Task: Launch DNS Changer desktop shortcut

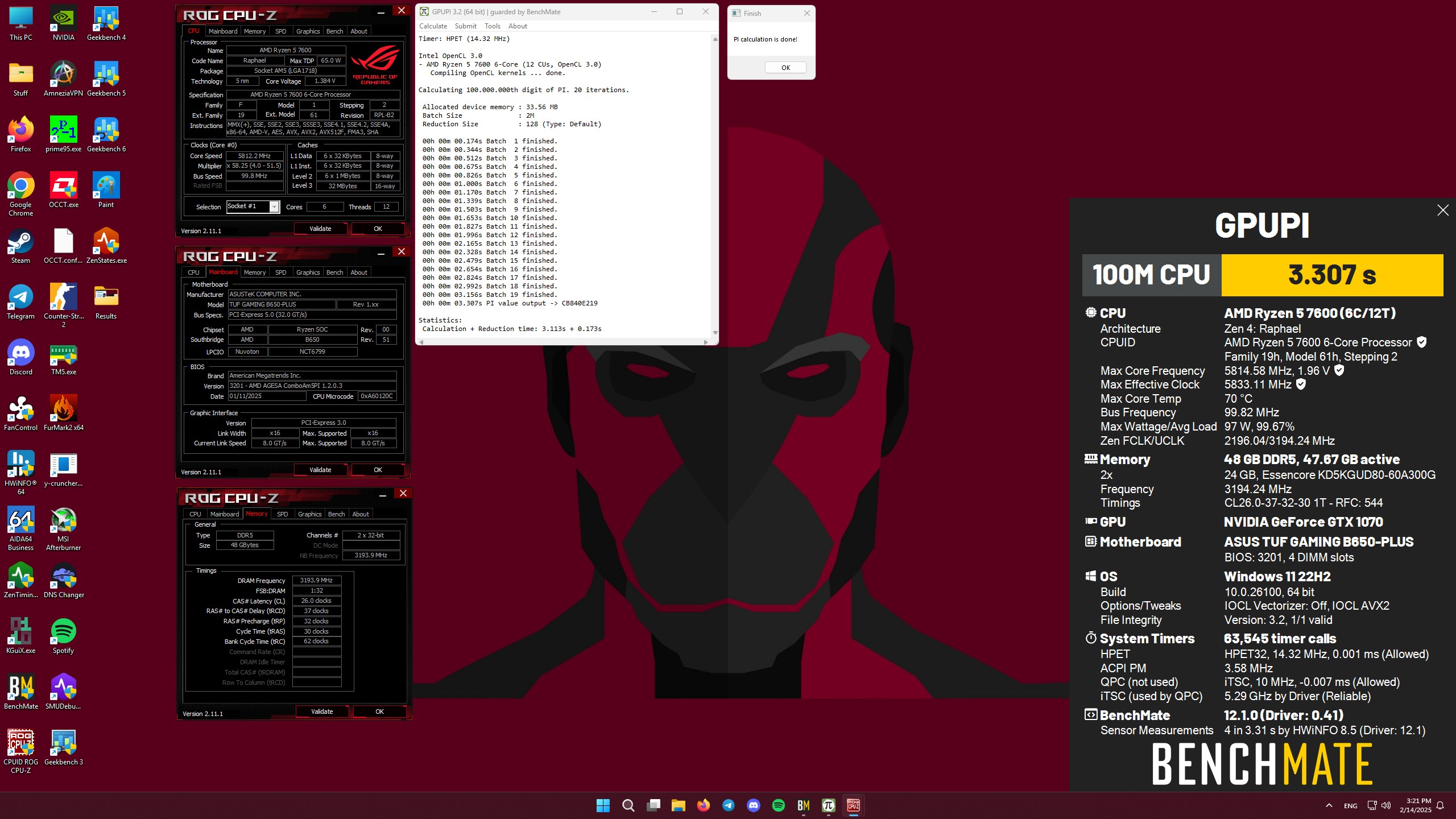Action: click(x=64, y=581)
